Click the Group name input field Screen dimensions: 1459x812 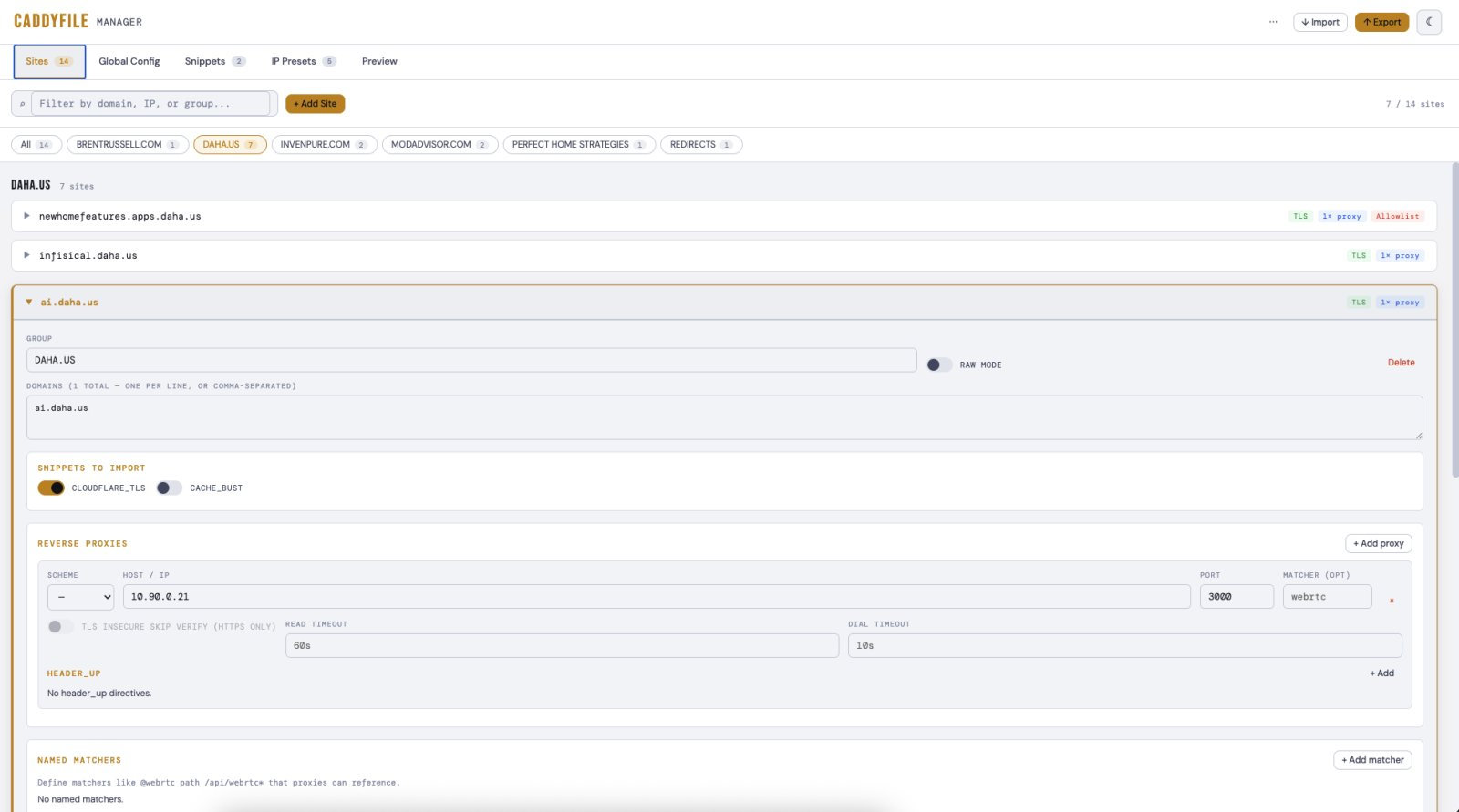(x=471, y=360)
